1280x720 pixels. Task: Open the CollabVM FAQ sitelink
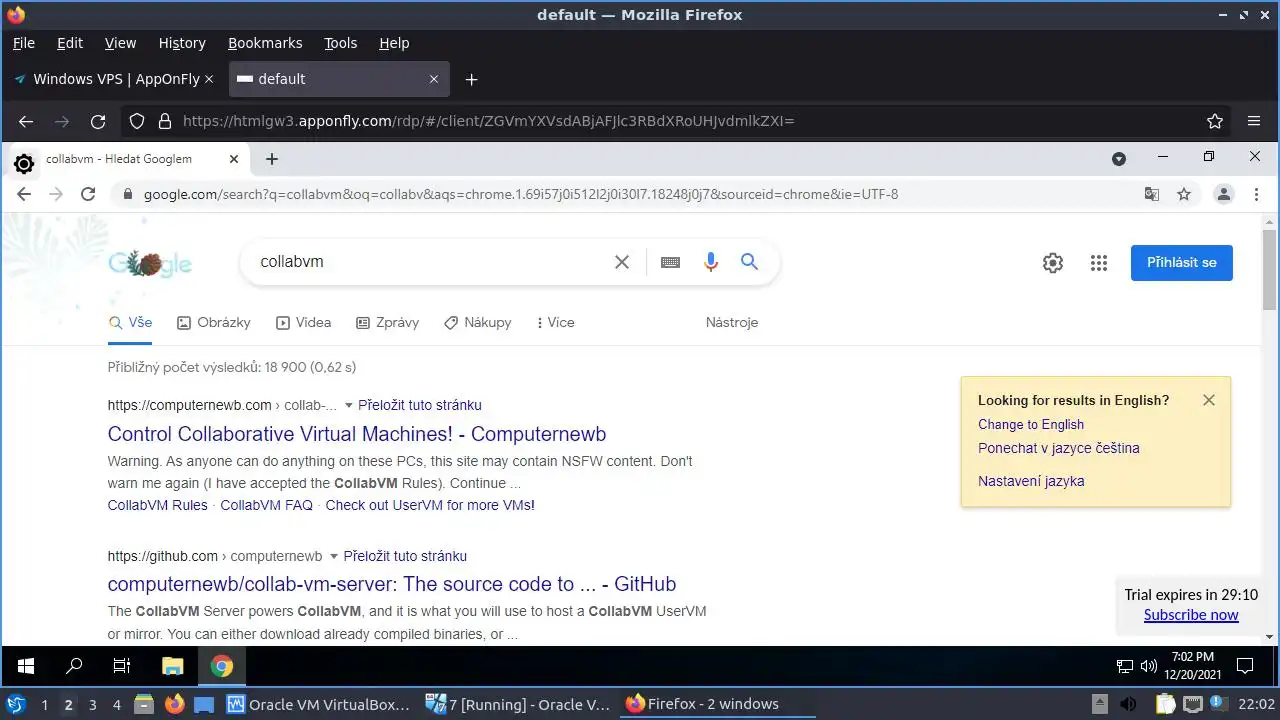267,505
